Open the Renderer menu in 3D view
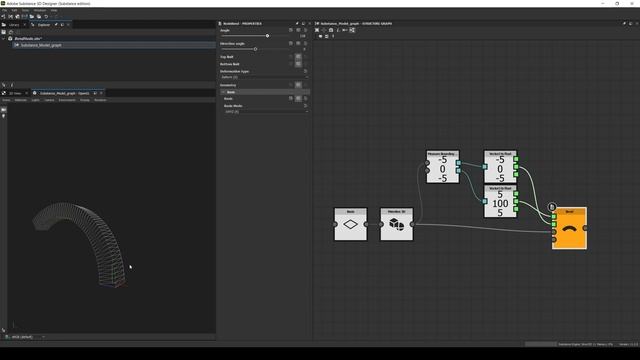Screen dimensions: 640x360 coord(100,100)
